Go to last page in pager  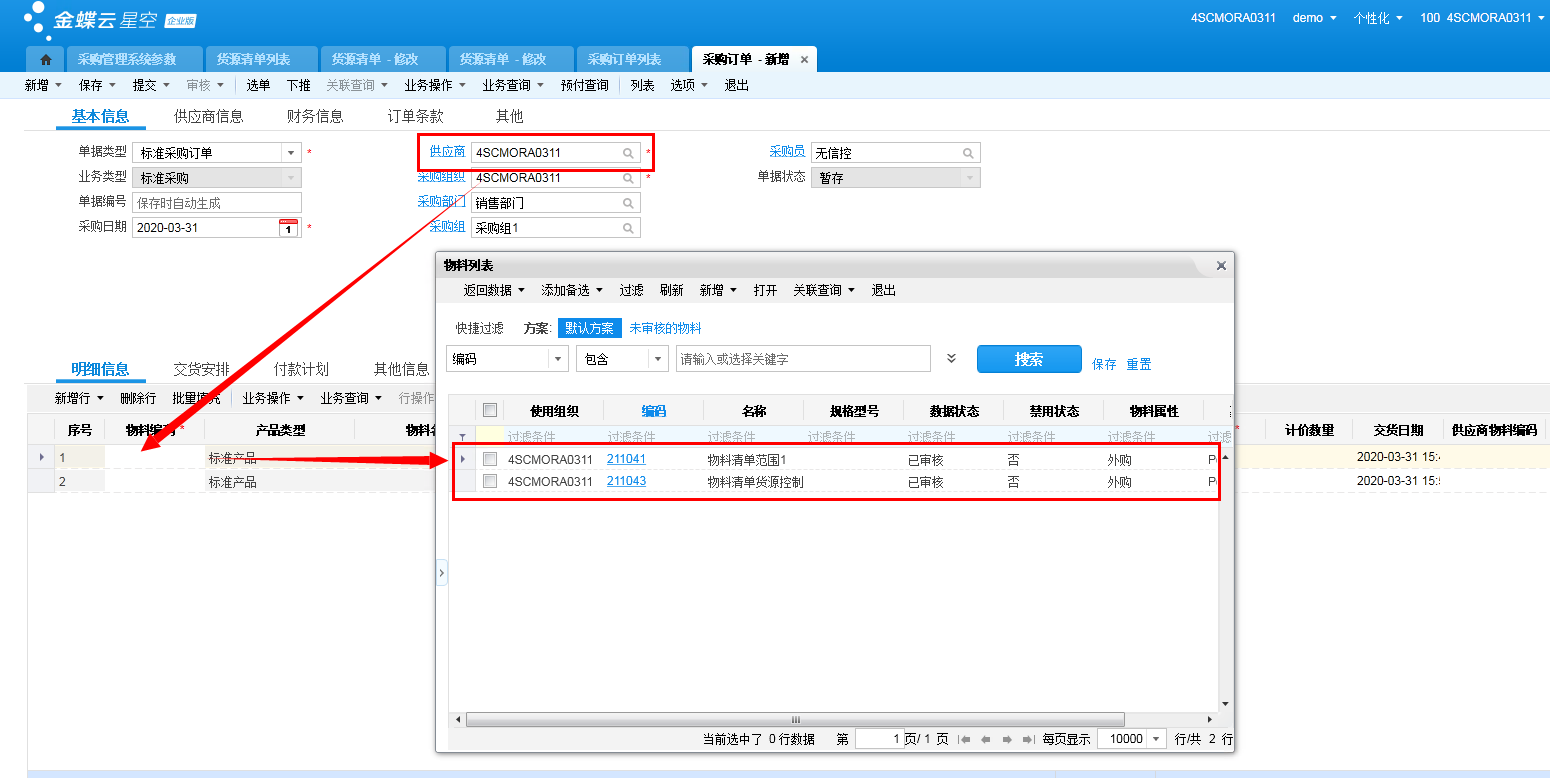click(x=1028, y=740)
